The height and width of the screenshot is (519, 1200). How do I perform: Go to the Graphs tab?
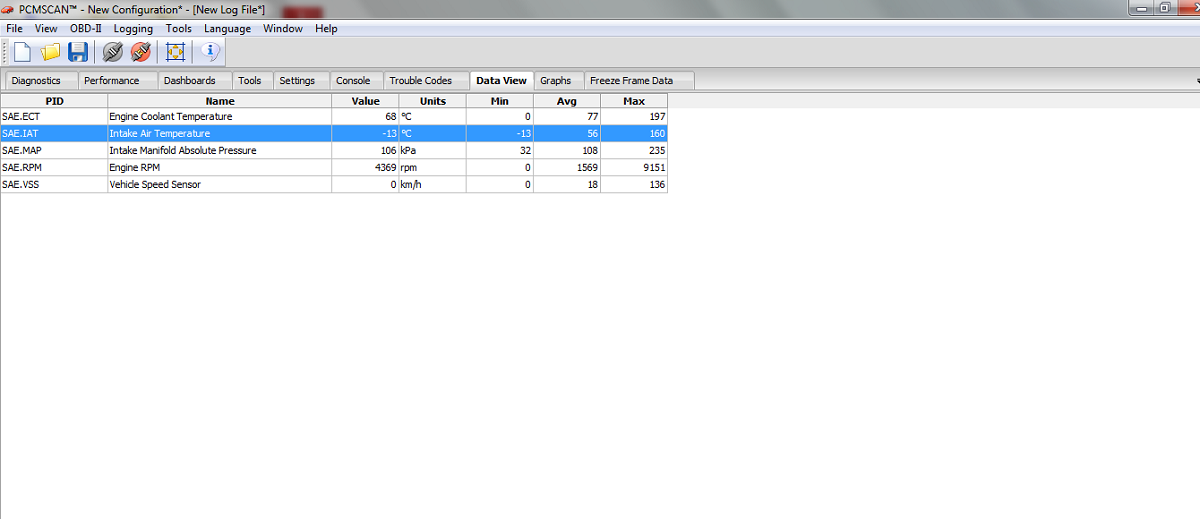click(555, 81)
